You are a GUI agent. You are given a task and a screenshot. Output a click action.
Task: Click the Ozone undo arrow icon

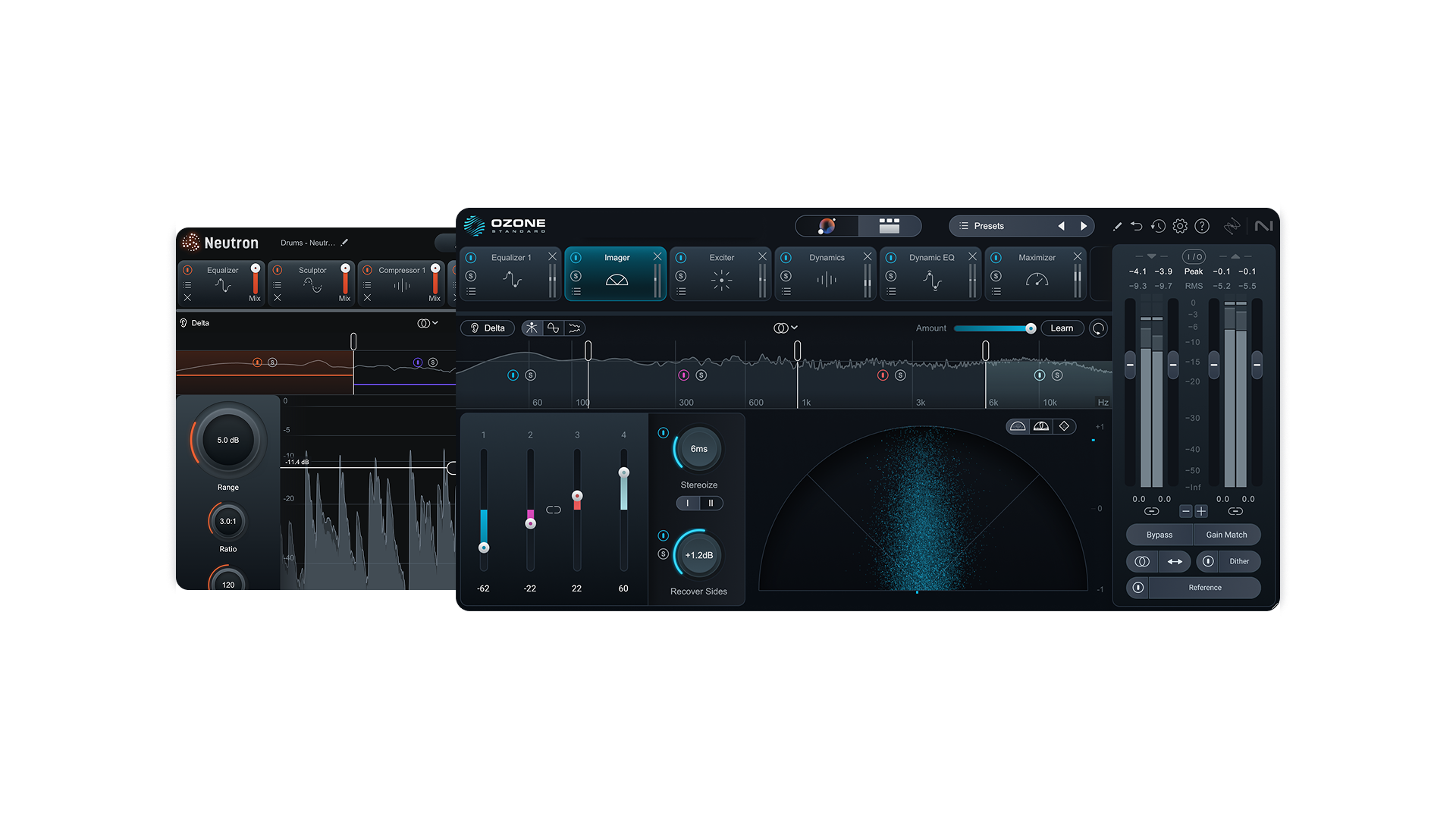[x=1136, y=226]
